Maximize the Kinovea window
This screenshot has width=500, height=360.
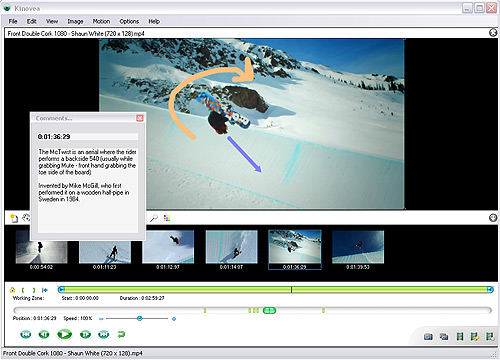pyautogui.click(x=479, y=8)
